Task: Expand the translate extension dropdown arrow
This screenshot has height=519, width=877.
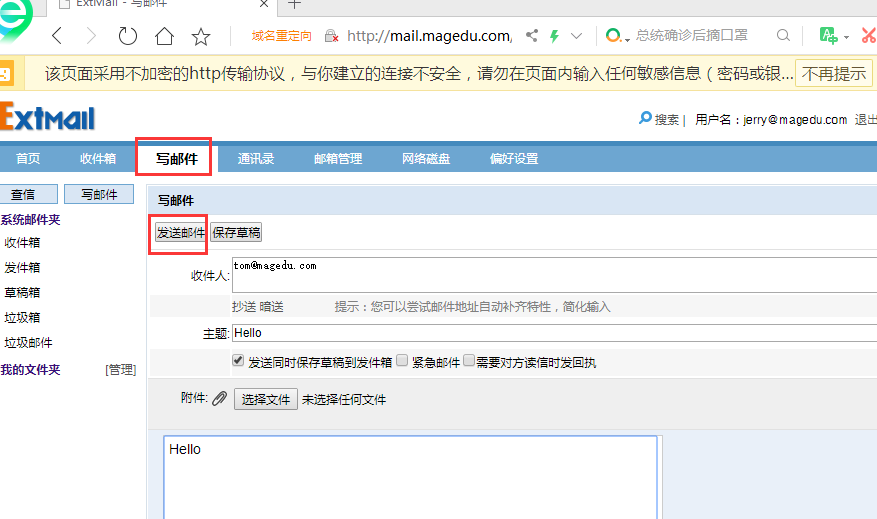Action: pyautogui.click(x=846, y=37)
